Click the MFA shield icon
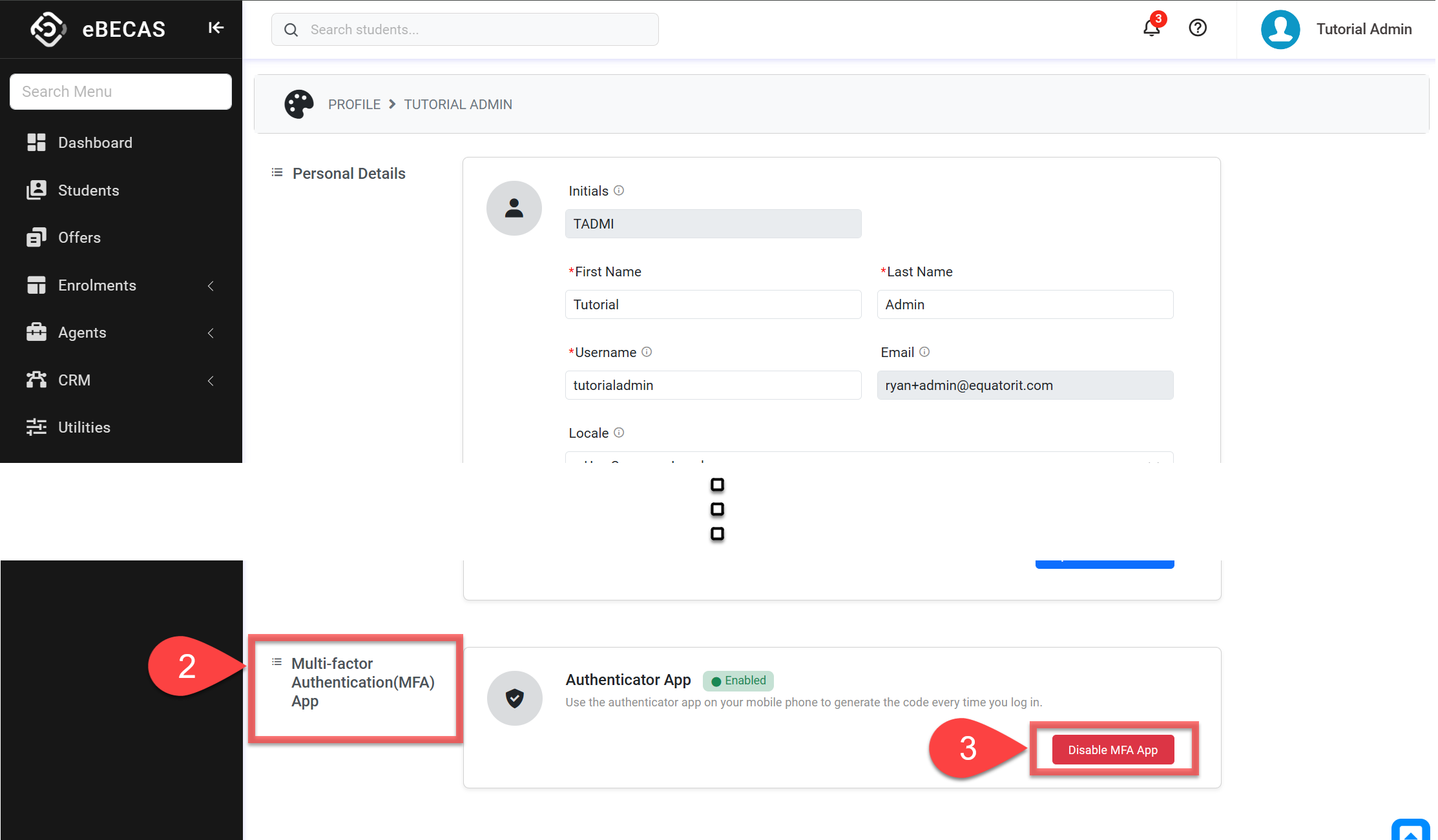Screen dimensions: 1438x840 point(514,698)
